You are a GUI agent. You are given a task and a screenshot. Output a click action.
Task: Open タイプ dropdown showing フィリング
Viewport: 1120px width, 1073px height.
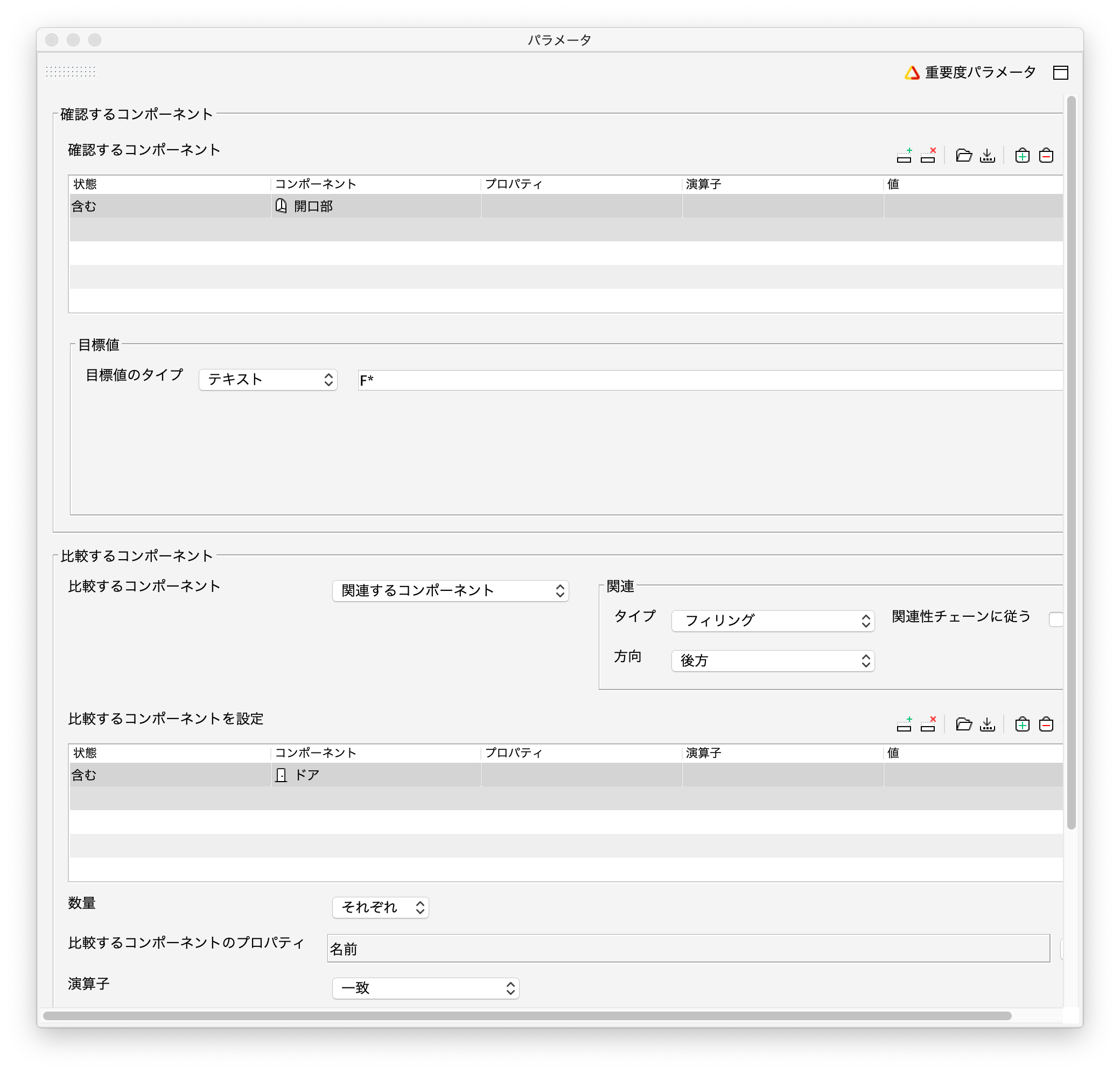pyautogui.click(x=773, y=621)
